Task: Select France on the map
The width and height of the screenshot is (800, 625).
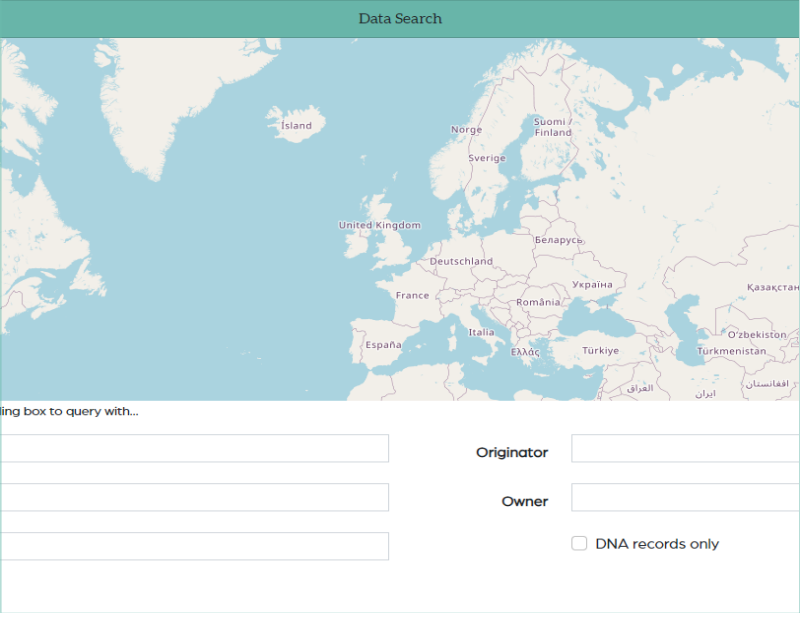Action: 412,295
